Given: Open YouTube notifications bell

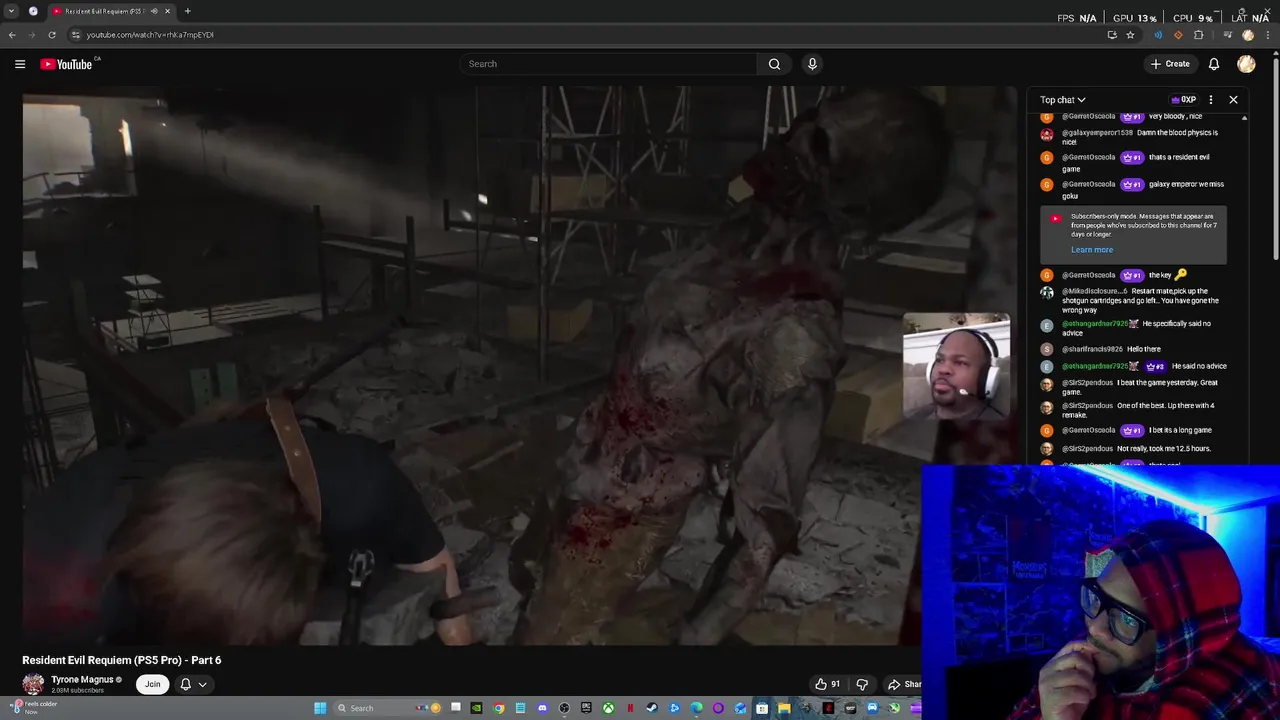Looking at the screenshot, I should tap(1213, 64).
